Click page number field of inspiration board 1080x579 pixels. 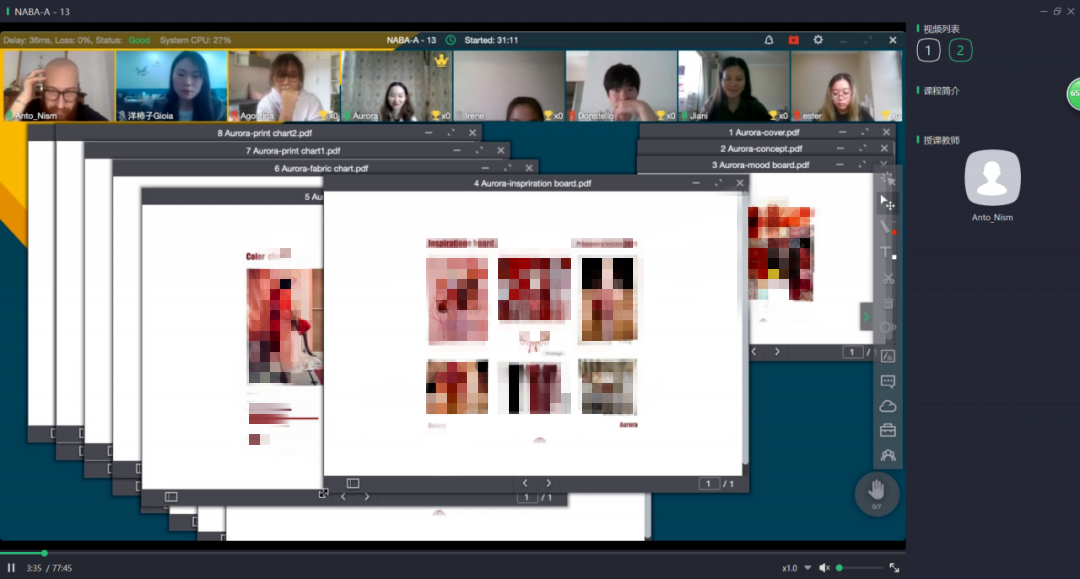(708, 484)
